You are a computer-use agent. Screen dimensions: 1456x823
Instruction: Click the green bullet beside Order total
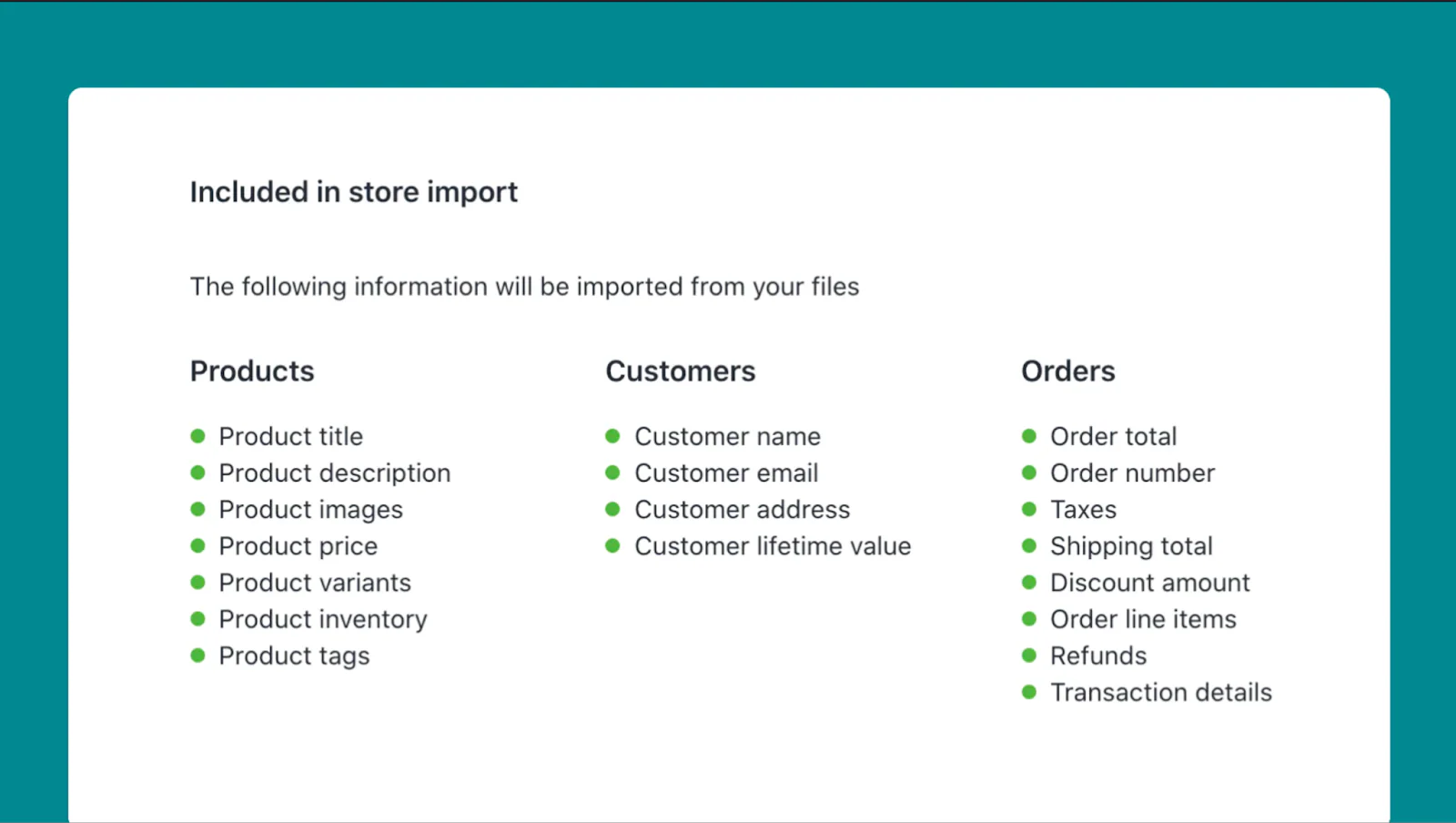coord(1028,436)
